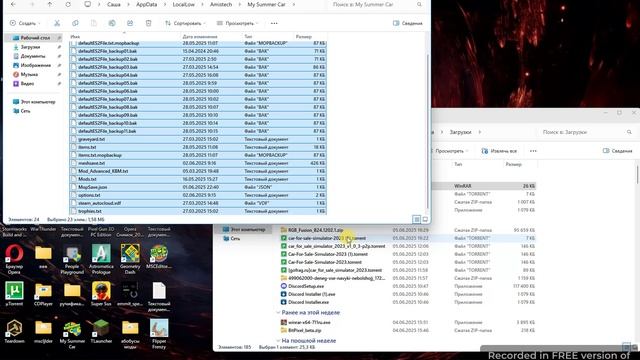This screenshot has height=360, width=640.
Task: Click the Cut scissors icon
Action: (57, 23)
